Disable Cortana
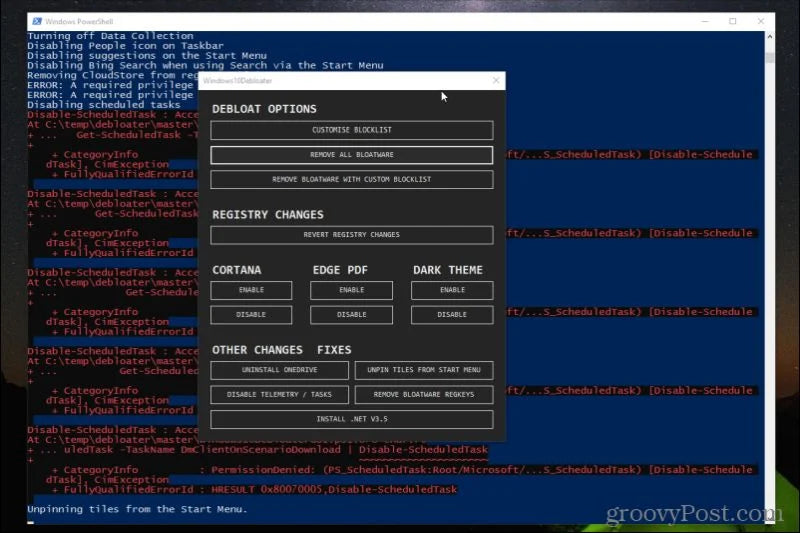This screenshot has height=533, width=800. tap(251, 315)
